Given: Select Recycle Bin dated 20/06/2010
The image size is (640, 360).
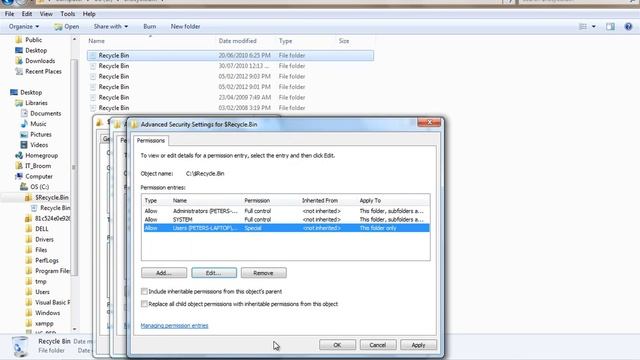Looking at the screenshot, I should (230, 56).
